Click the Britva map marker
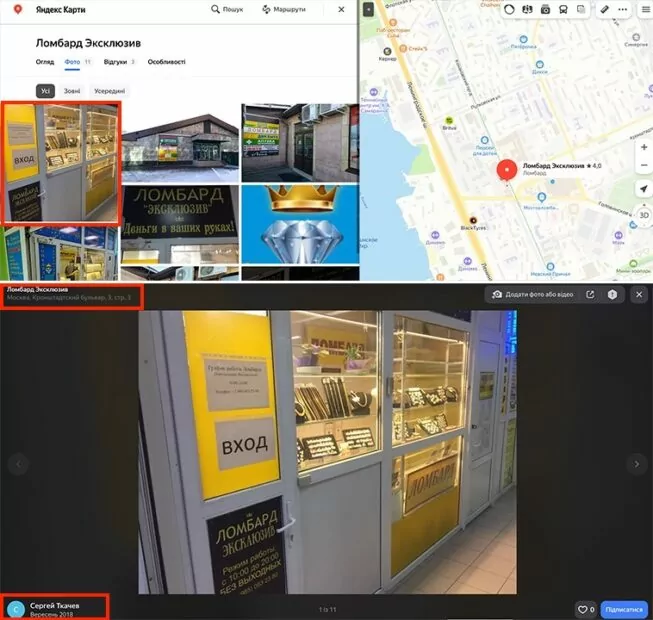This screenshot has width=653, height=620. [449, 121]
